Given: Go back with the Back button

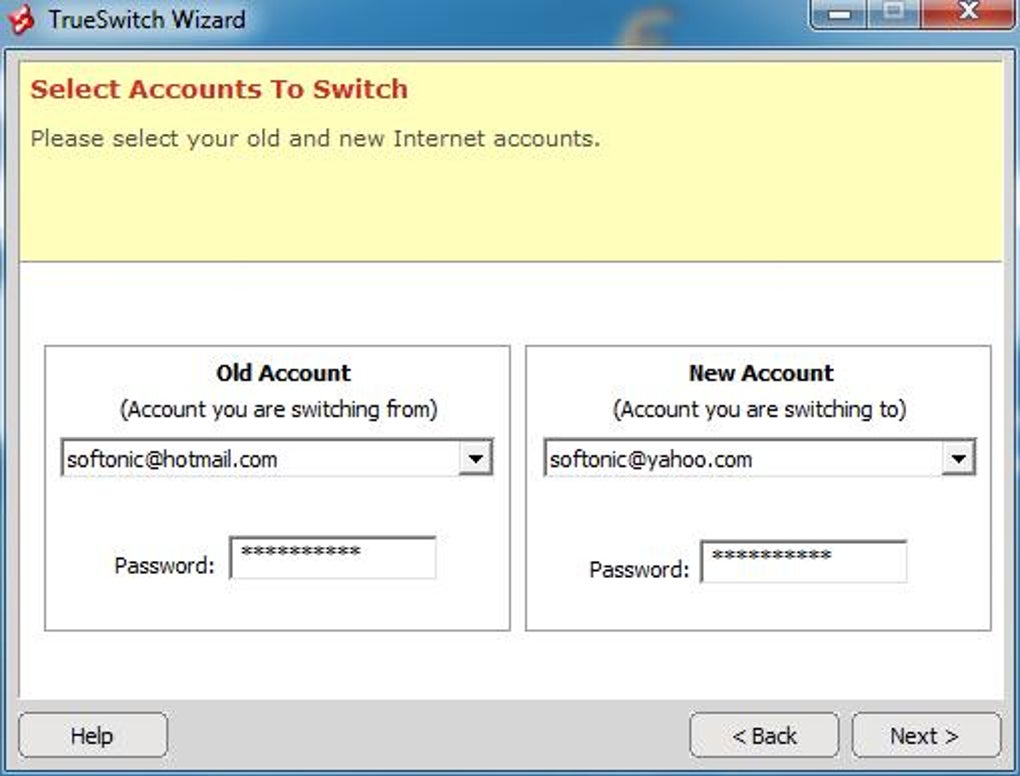Looking at the screenshot, I should (764, 735).
